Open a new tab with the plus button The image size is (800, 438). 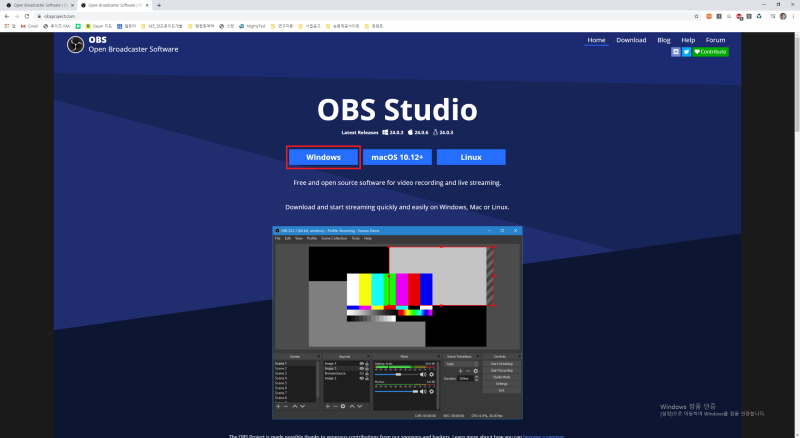click(x=159, y=5)
